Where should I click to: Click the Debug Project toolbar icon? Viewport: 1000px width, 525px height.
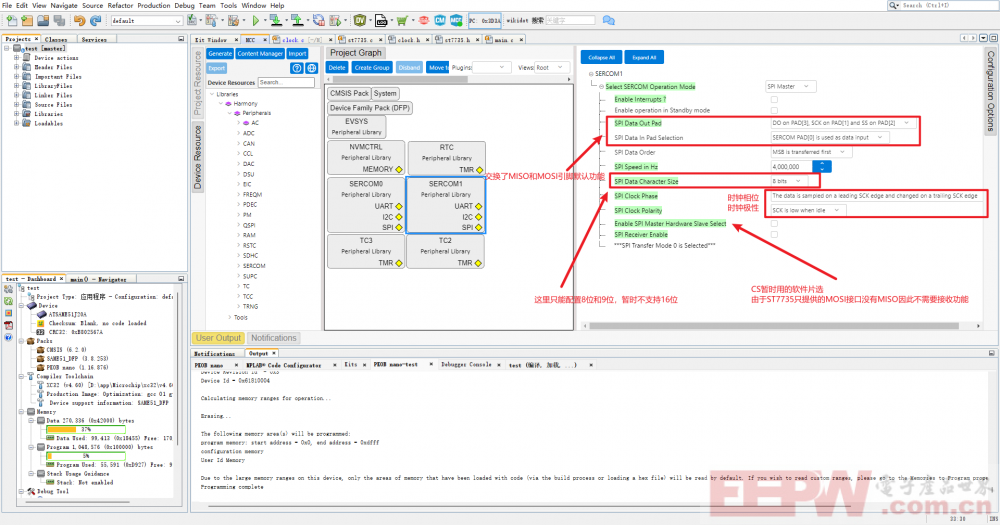pyautogui.click(x=335, y=20)
